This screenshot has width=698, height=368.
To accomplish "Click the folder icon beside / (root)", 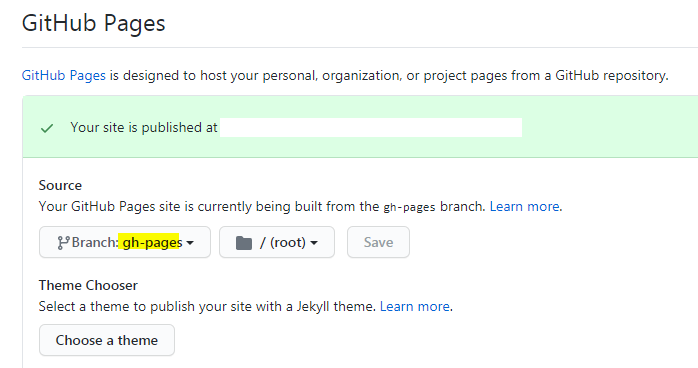I will (244, 243).
